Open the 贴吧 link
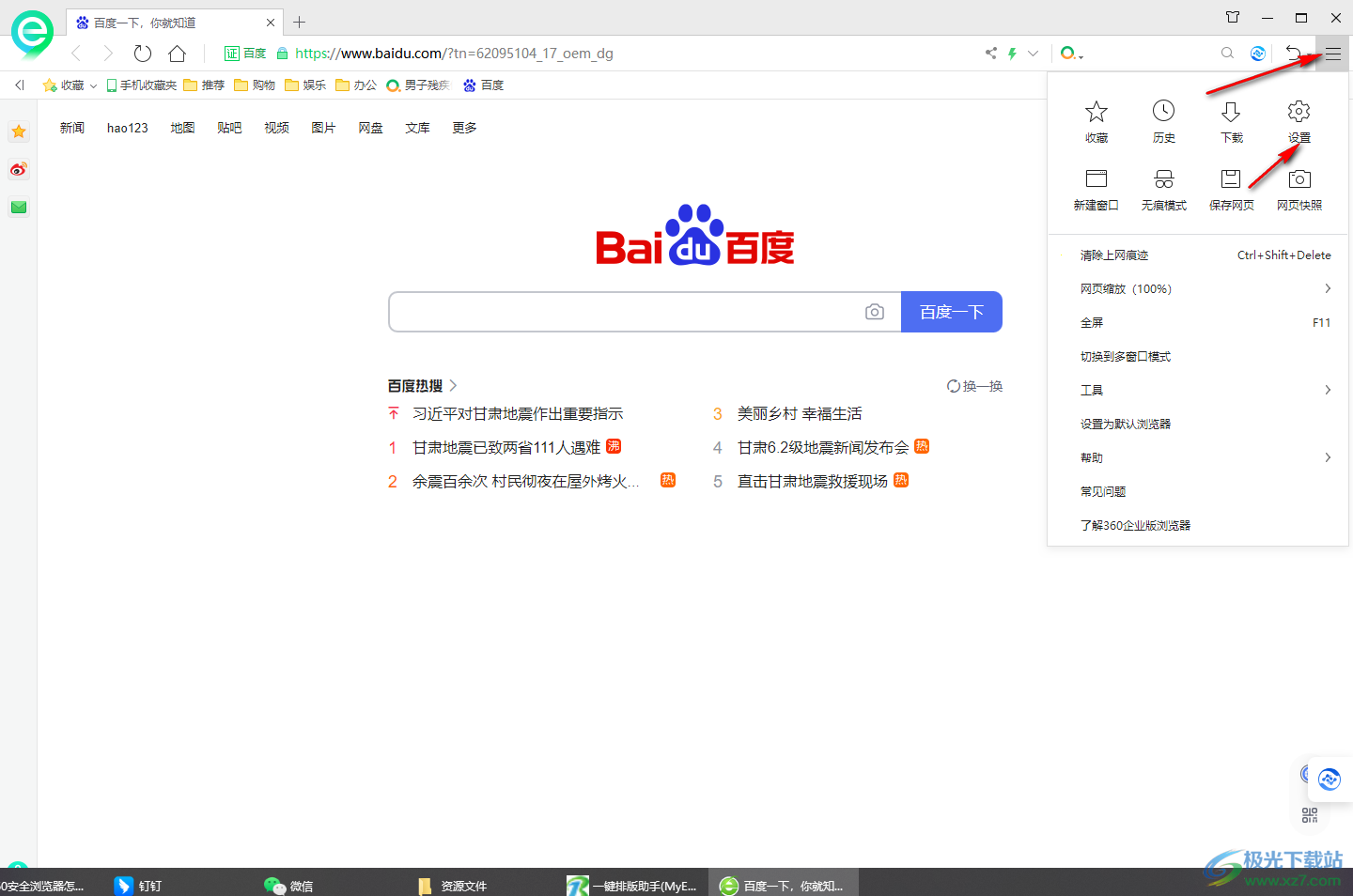 click(x=229, y=128)
